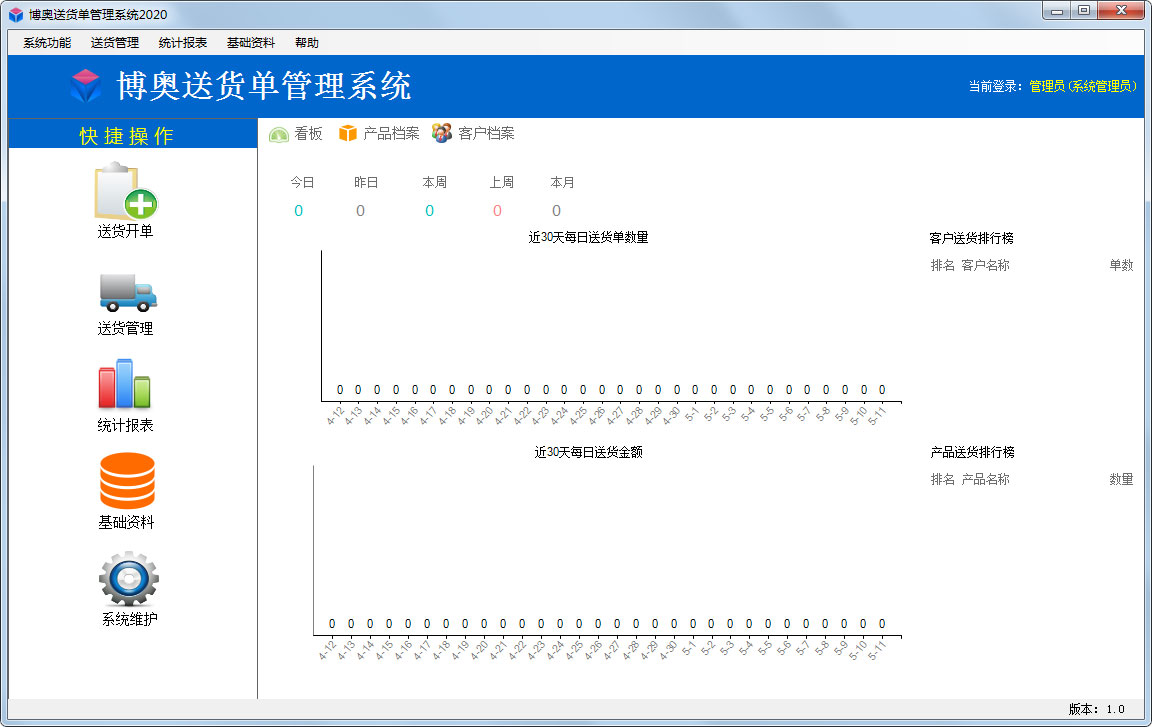
Task: Click the 上周 label
Action: tap(502, 182)
